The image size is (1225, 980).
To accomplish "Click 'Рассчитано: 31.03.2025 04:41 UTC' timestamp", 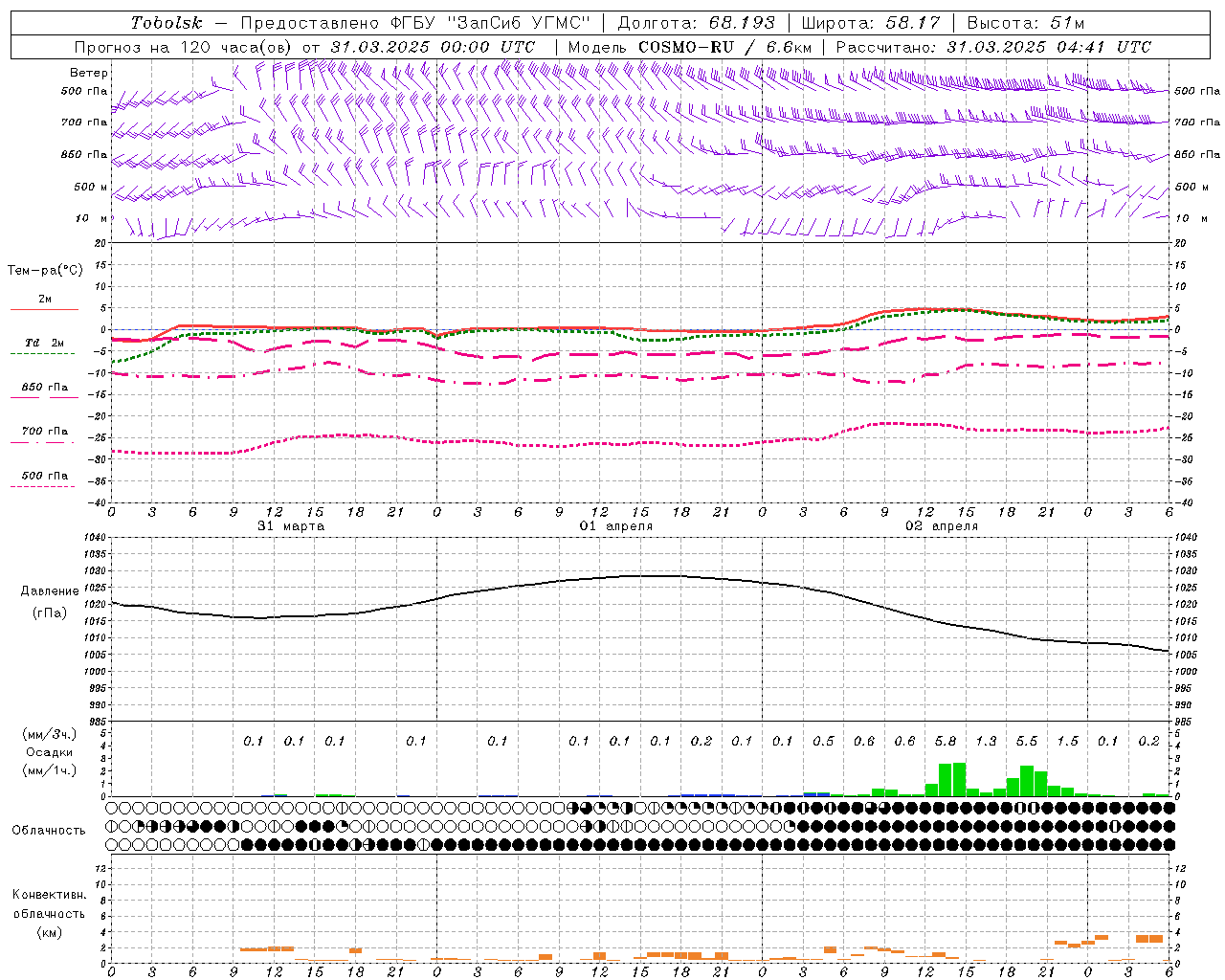I will [993, 47].
